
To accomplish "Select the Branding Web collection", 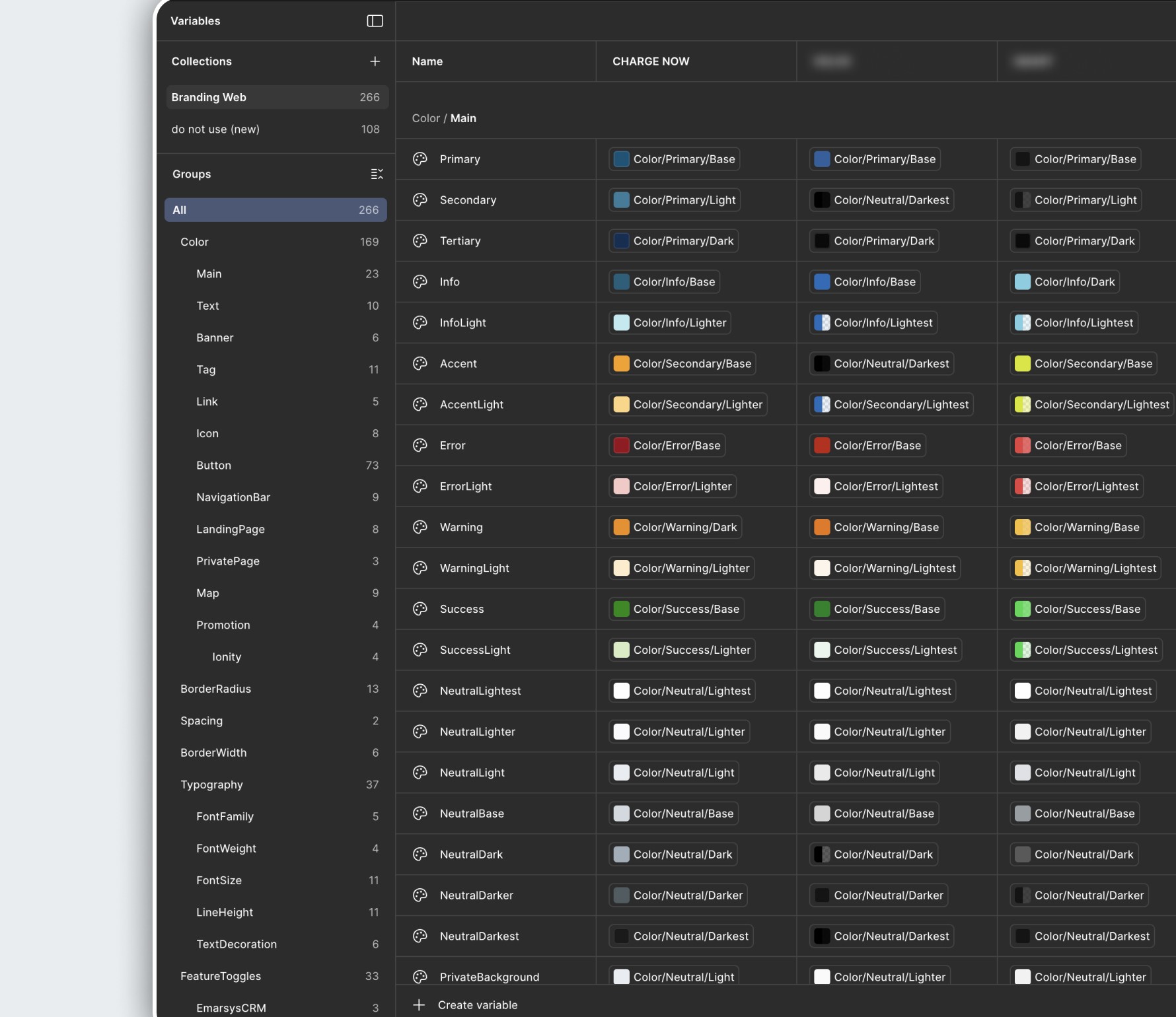I will pyautogui.click(x=277, y=98).
